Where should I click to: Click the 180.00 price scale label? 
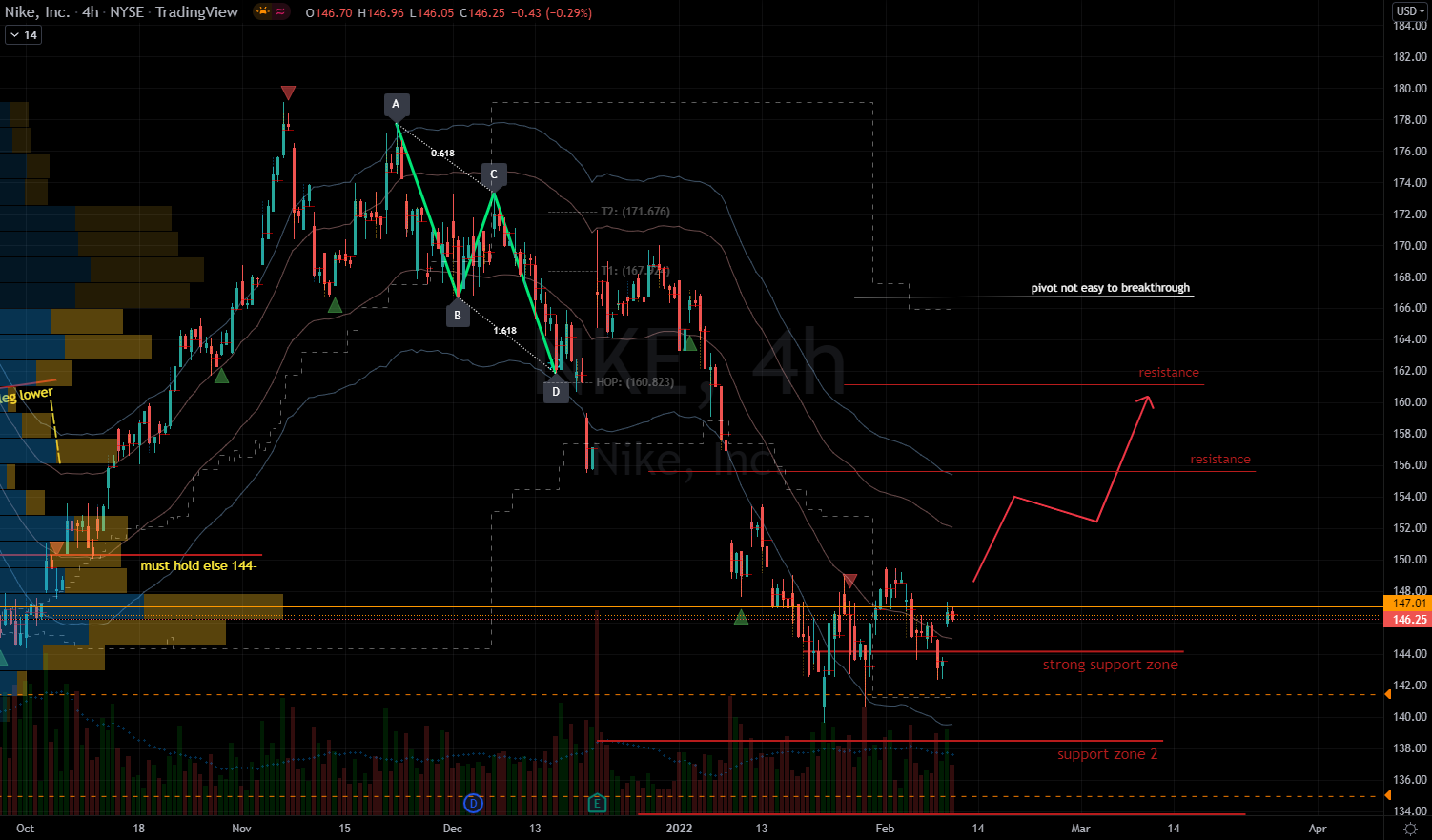[1410, 89]
